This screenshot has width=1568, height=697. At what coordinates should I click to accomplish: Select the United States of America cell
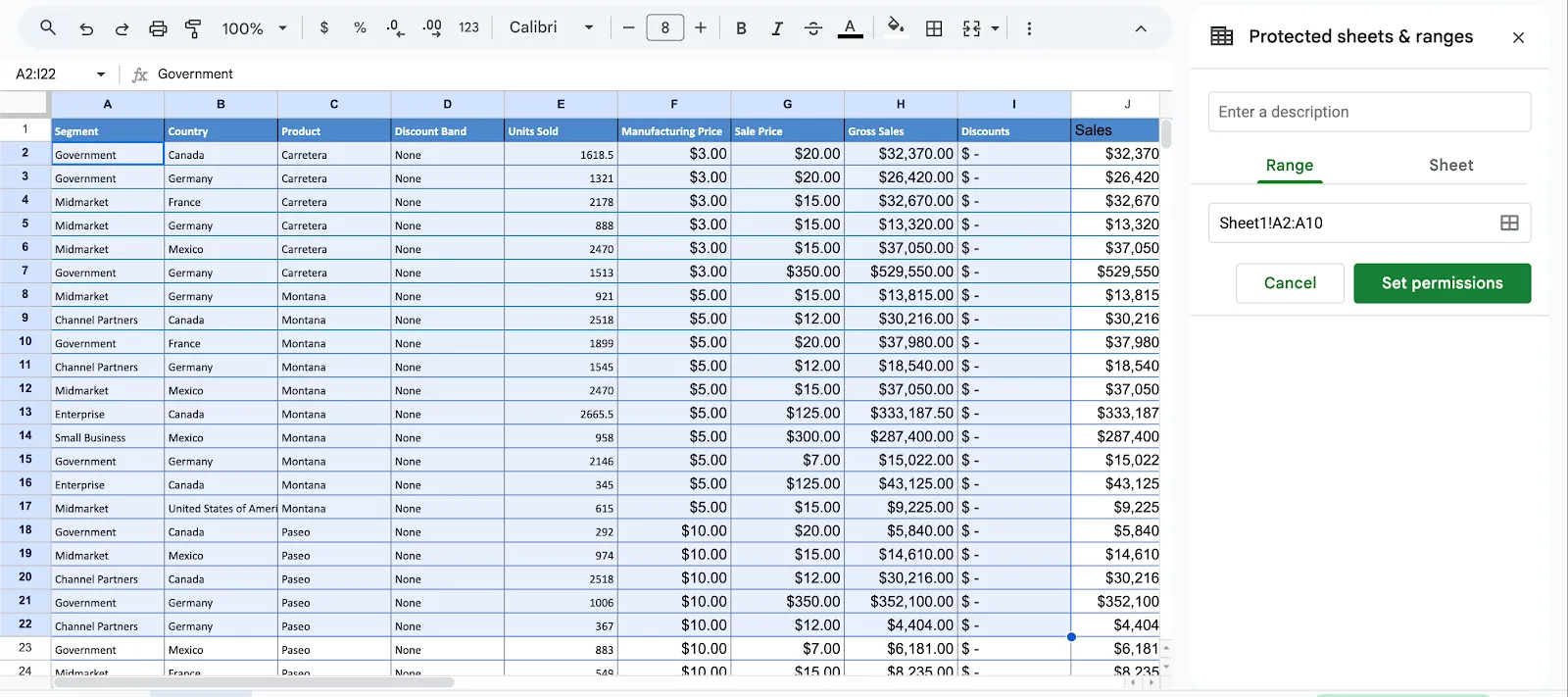click(221, 508)
